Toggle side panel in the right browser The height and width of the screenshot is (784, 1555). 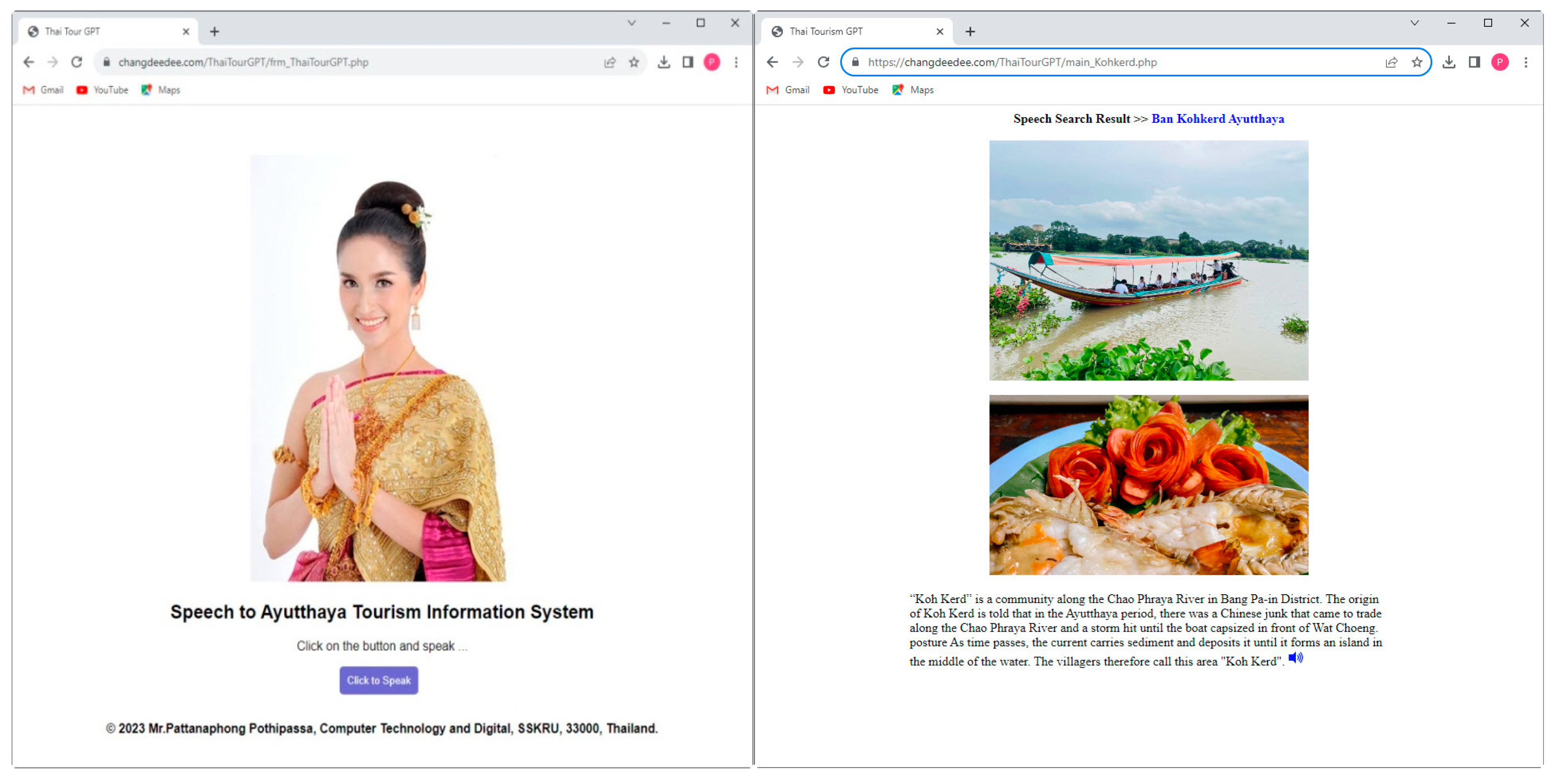tap(1474, 62)
